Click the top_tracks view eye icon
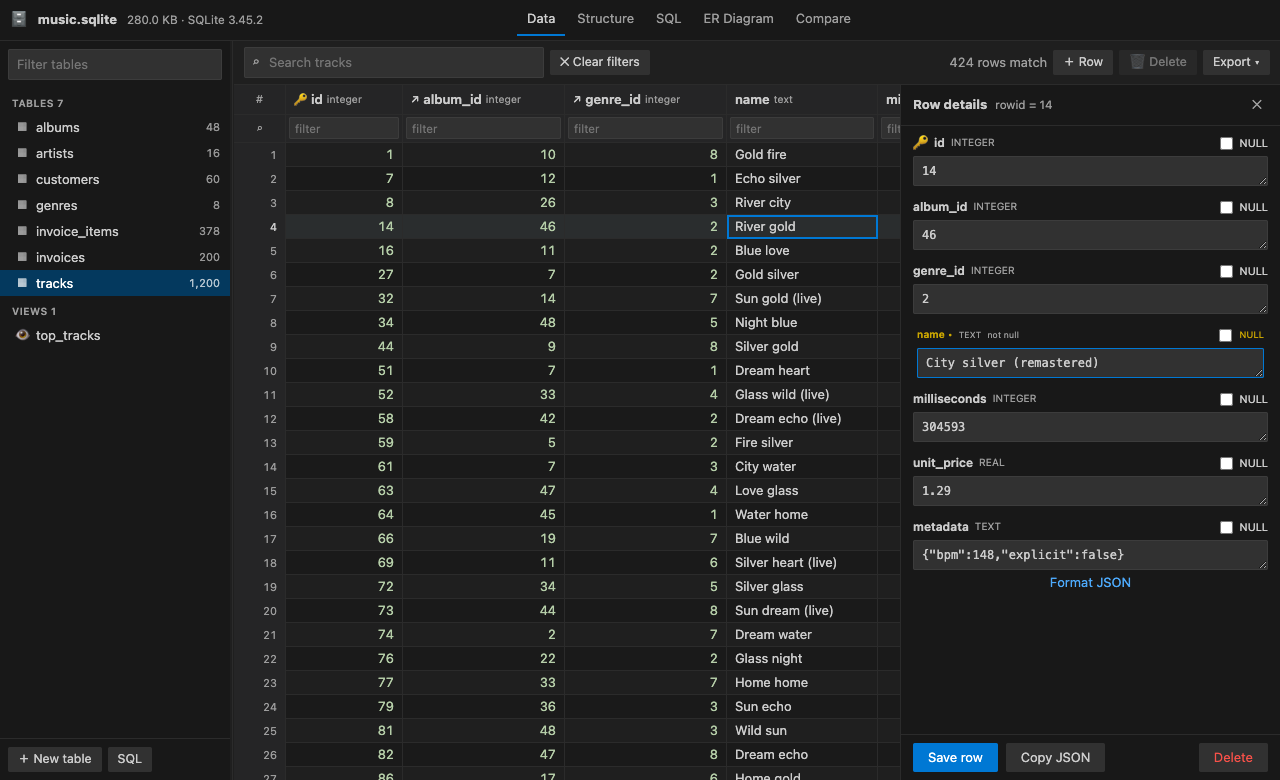 point(22,335)
